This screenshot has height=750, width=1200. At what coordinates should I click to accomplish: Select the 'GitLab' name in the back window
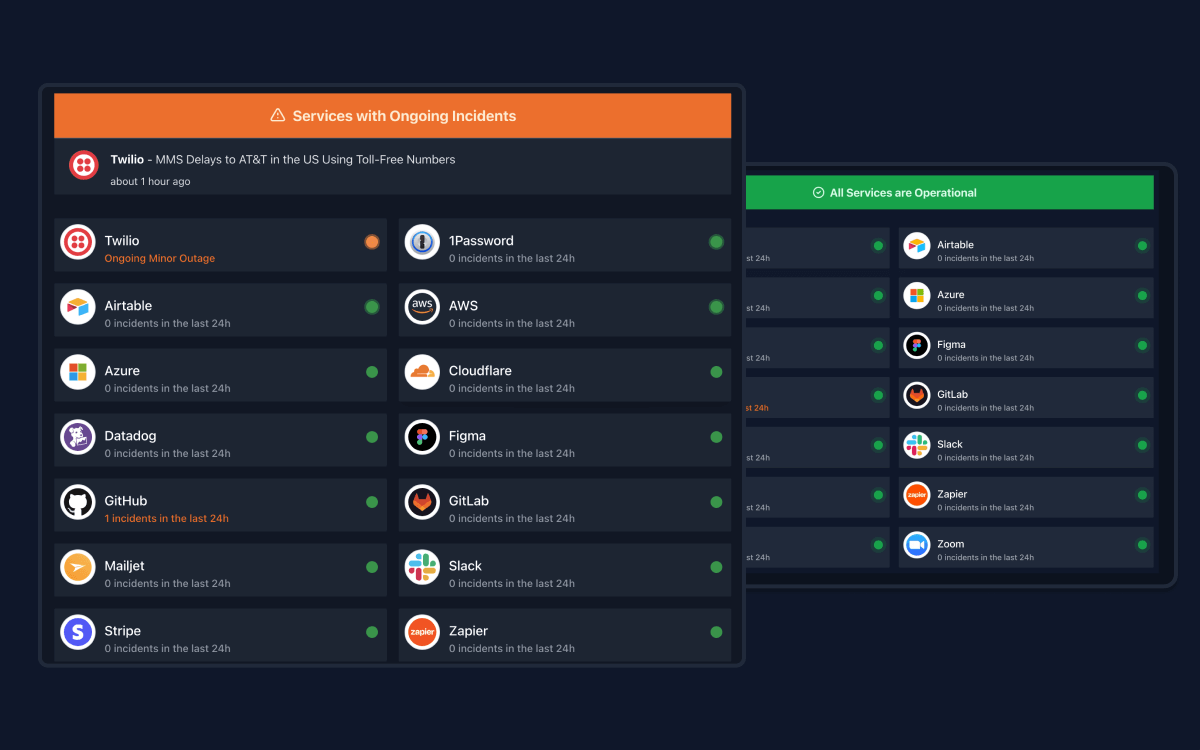[952, 394]
